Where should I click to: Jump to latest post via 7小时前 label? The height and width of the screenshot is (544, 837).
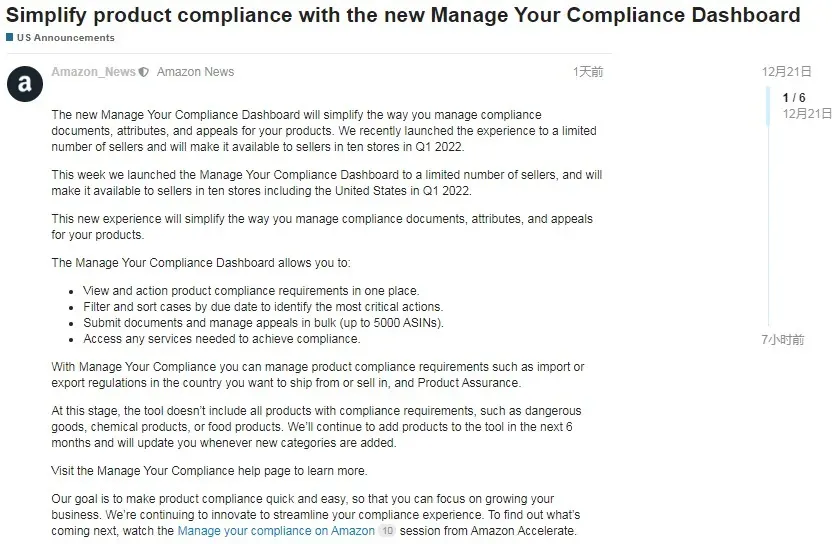(783, 340)
